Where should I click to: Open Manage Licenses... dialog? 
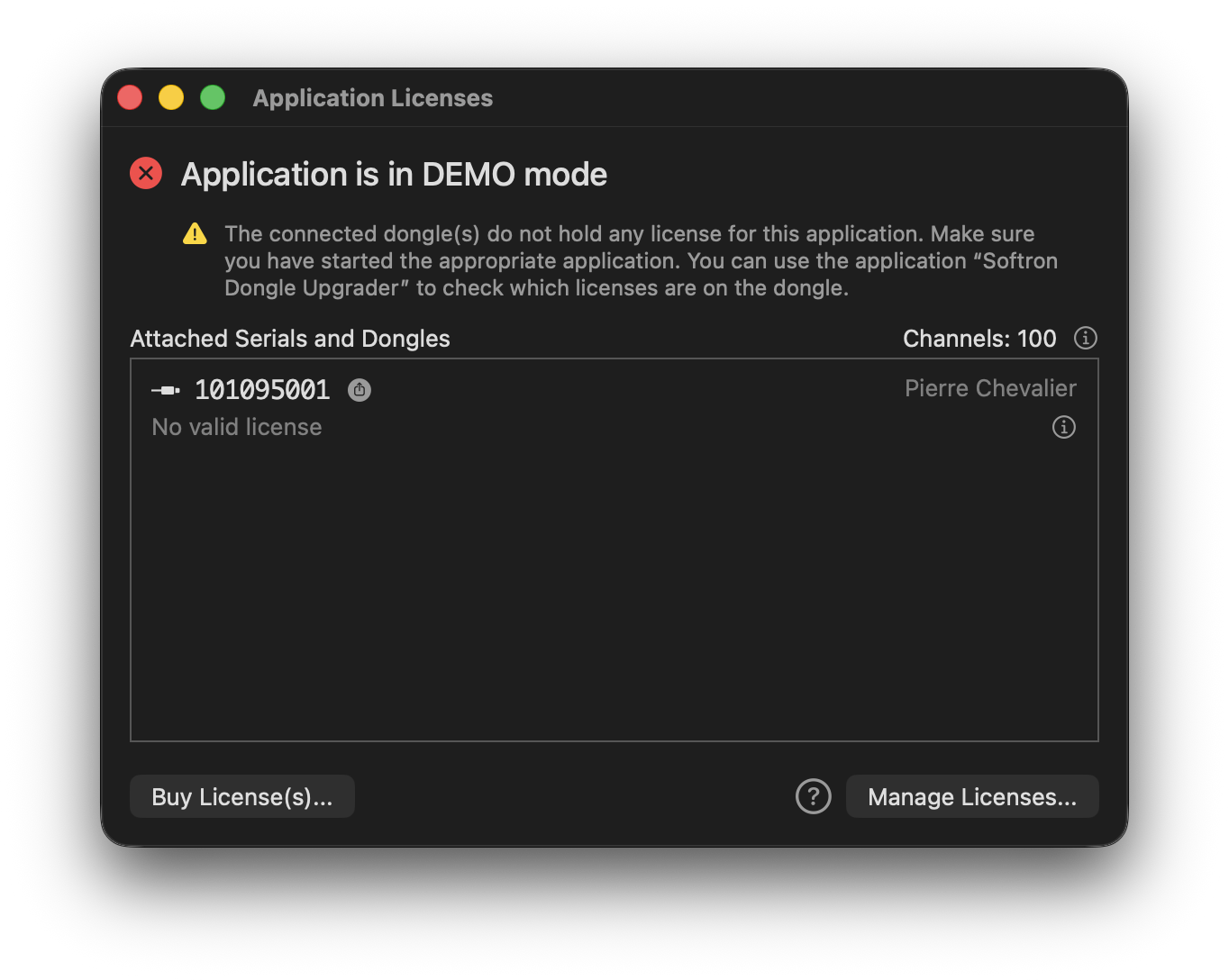coord(972,796)
